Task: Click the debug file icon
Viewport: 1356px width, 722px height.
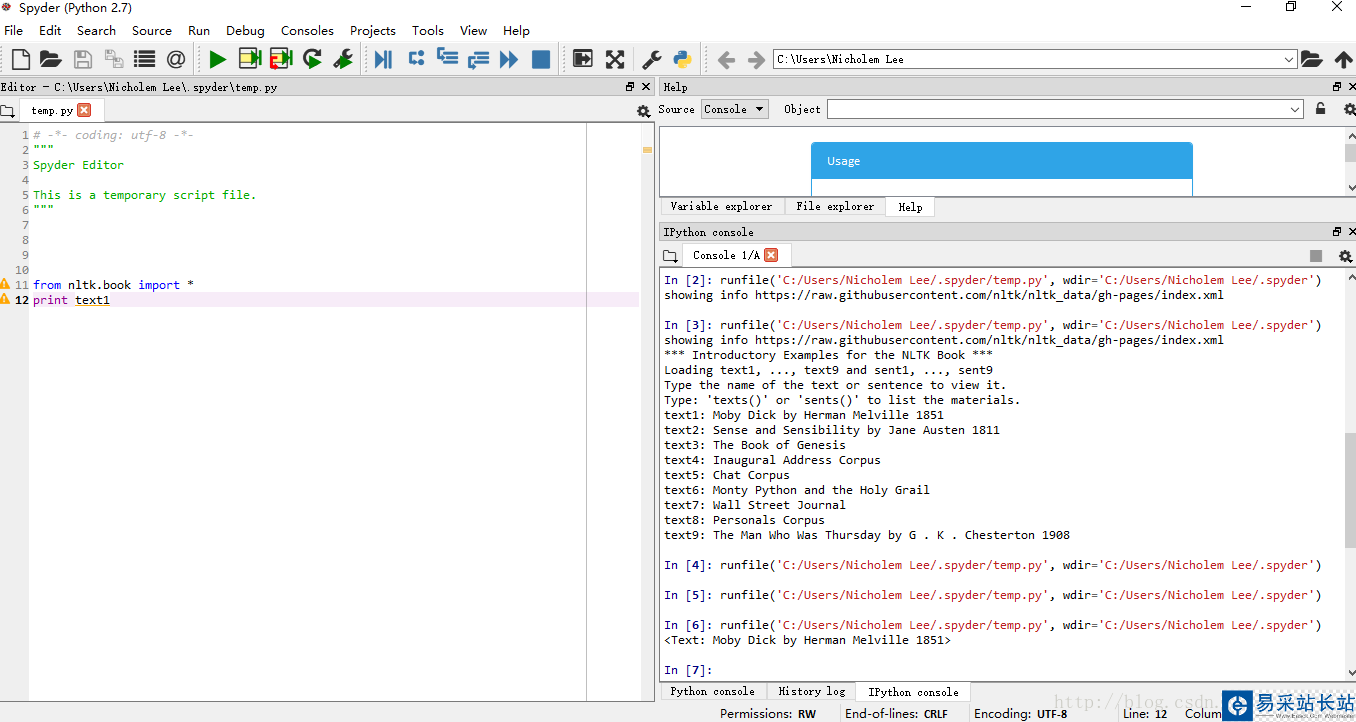Action: click(383, 60)
